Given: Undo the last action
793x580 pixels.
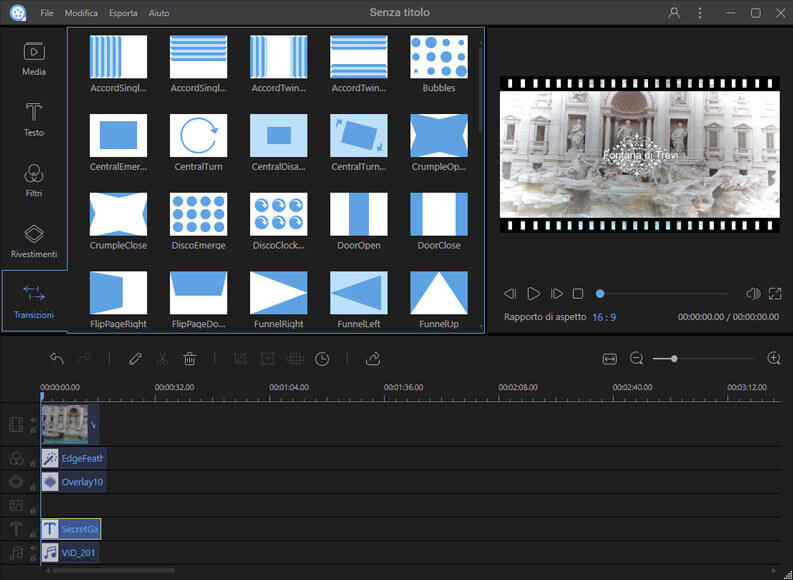Looking at the screenshot, I should point(57,359).
